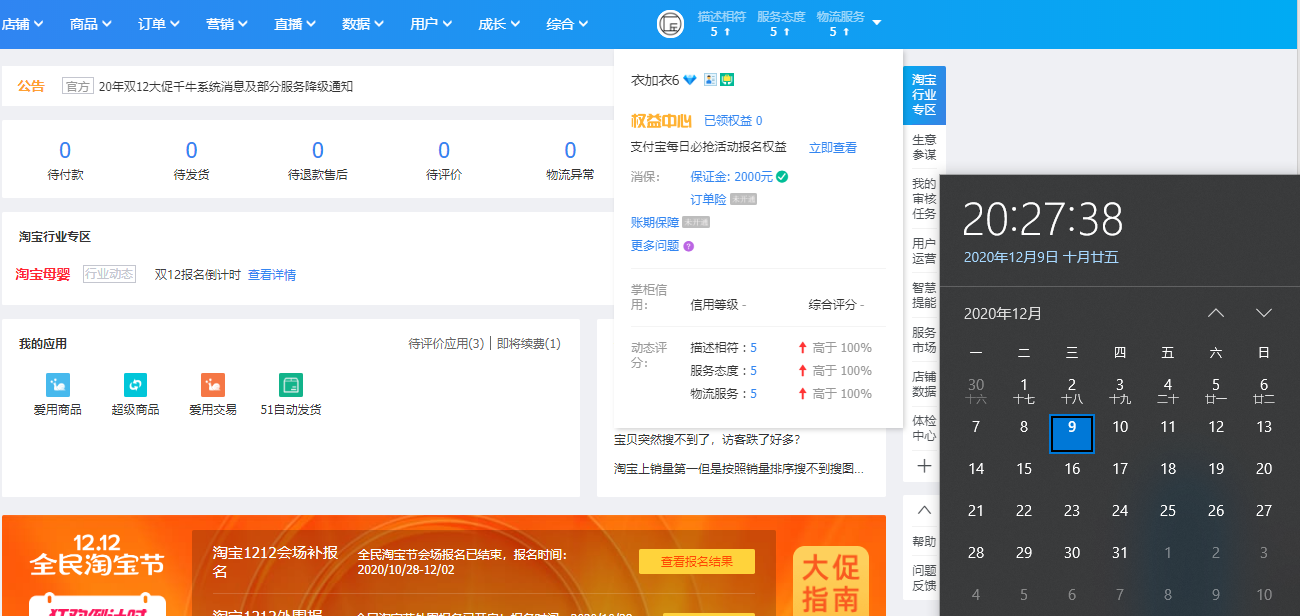
Task: Select day 12 in the calendar
Action: [x=1216, y=427]
